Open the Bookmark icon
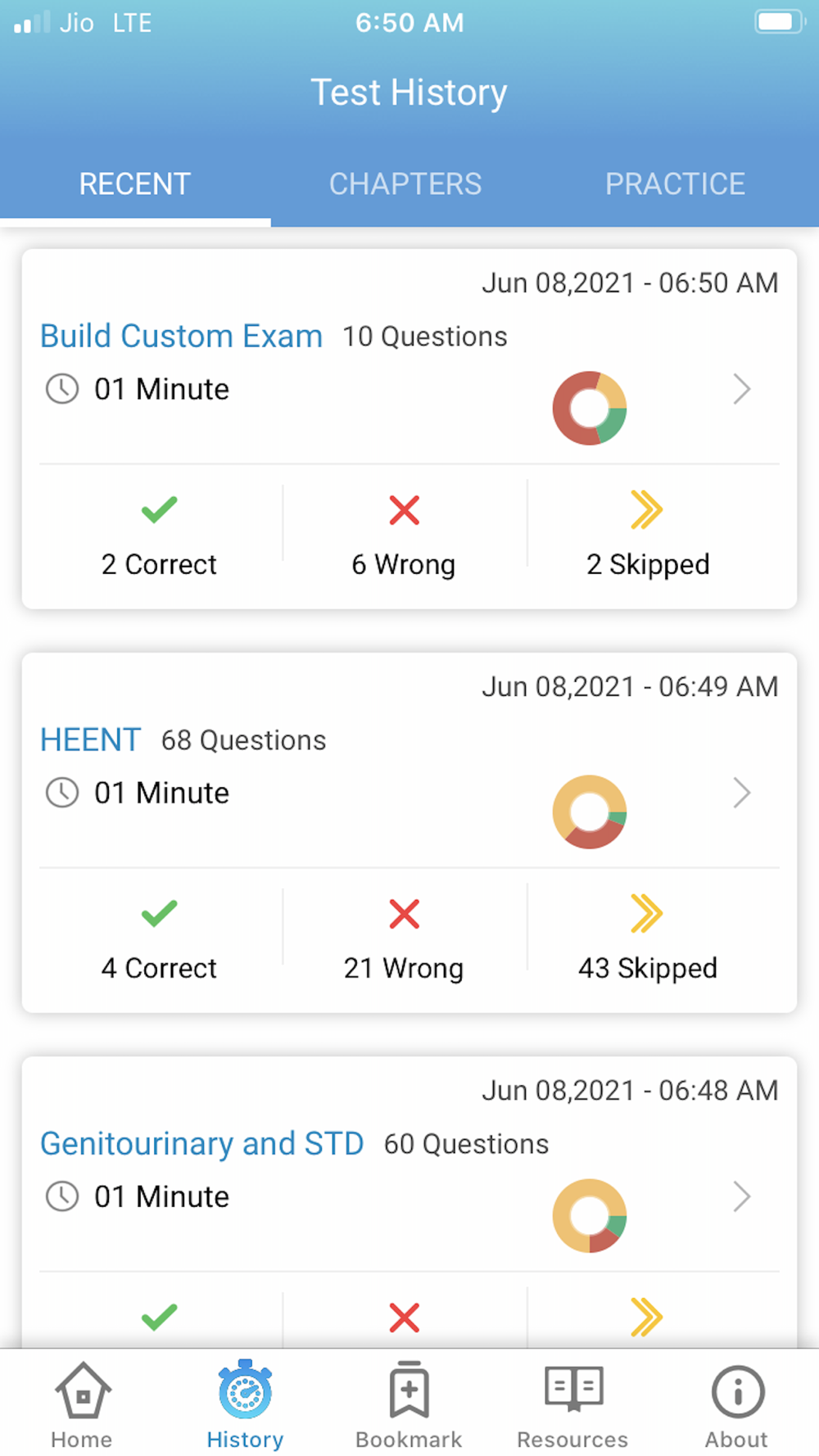Image resolution: width=819 pixels, height=1456 pixels. [409, 1390]
